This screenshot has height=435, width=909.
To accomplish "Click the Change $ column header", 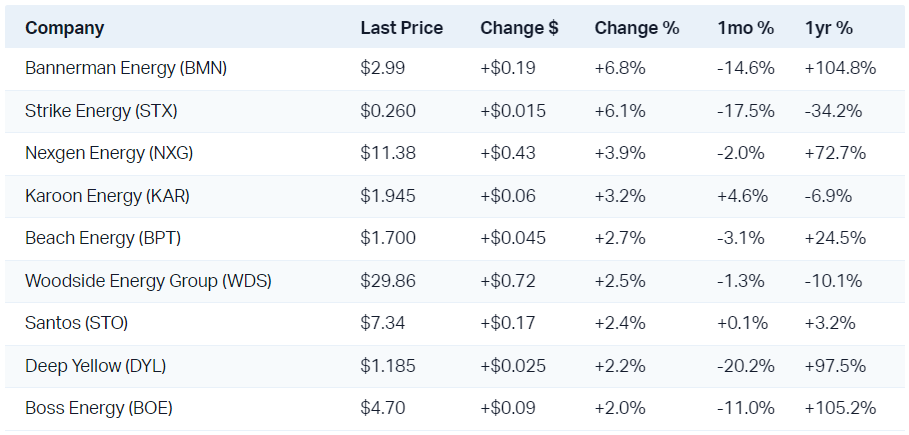I will tap(519, 28).
